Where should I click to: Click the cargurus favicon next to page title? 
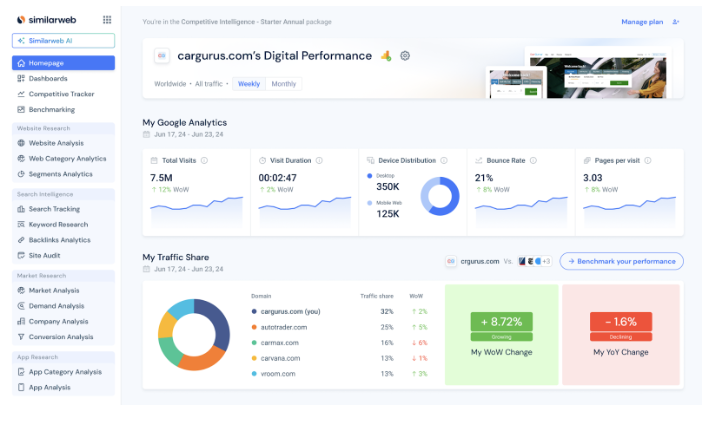point(162,56)
